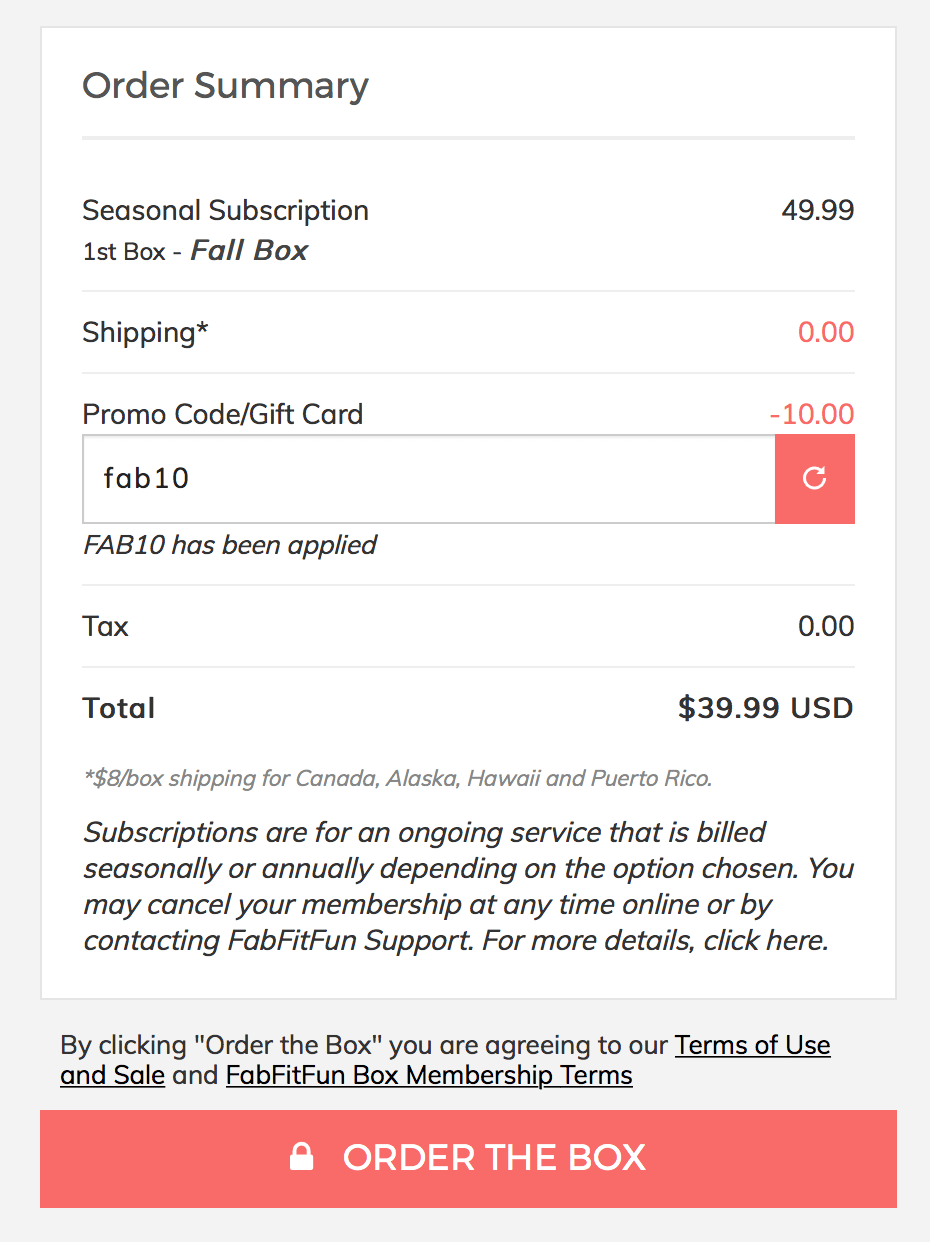Click the $39.99 USD total

pos(765,708)
